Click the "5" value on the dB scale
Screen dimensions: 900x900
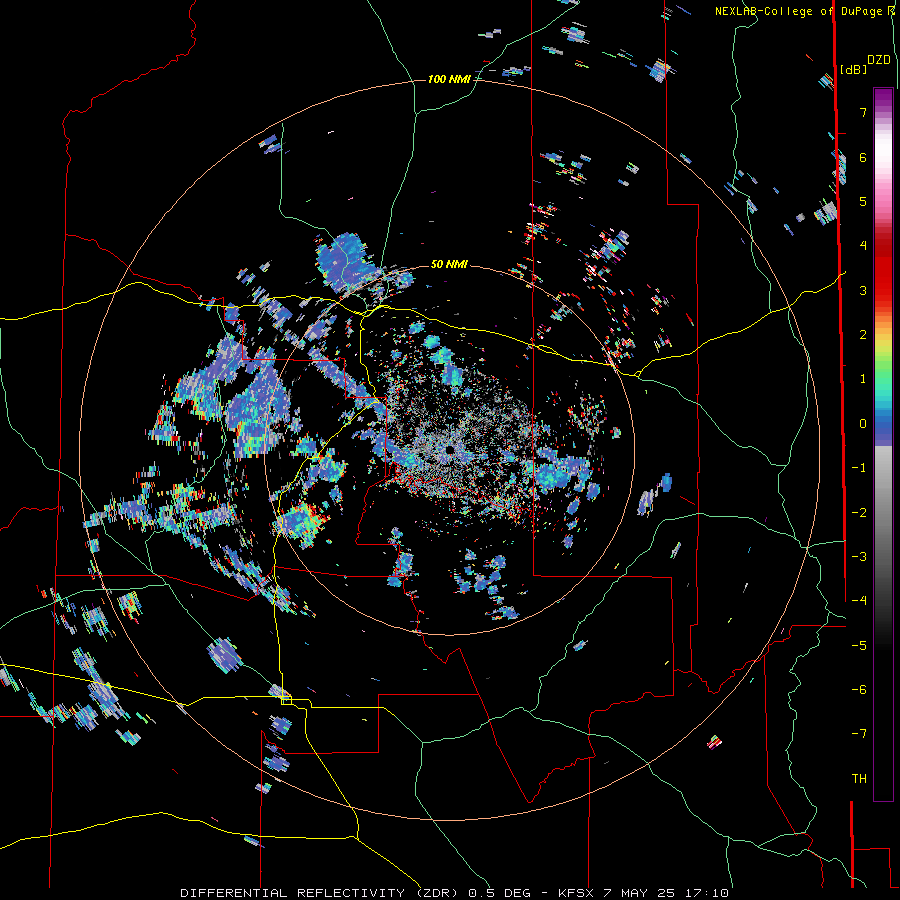click(862, 201)
